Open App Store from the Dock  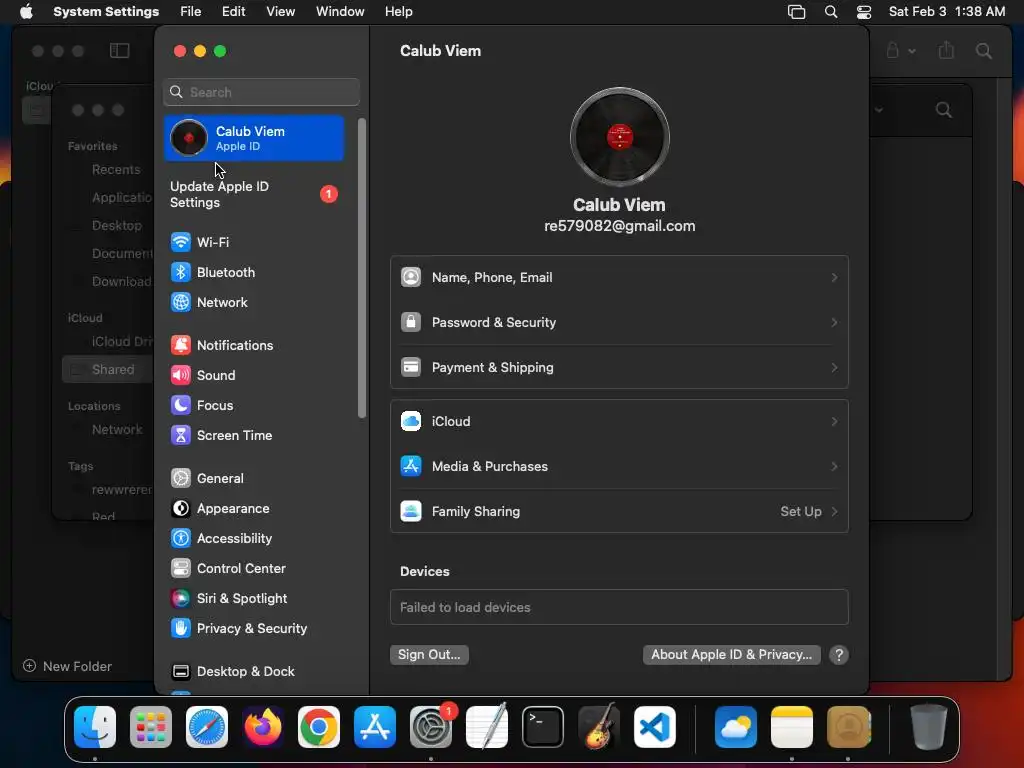click(x=375, y=727)
